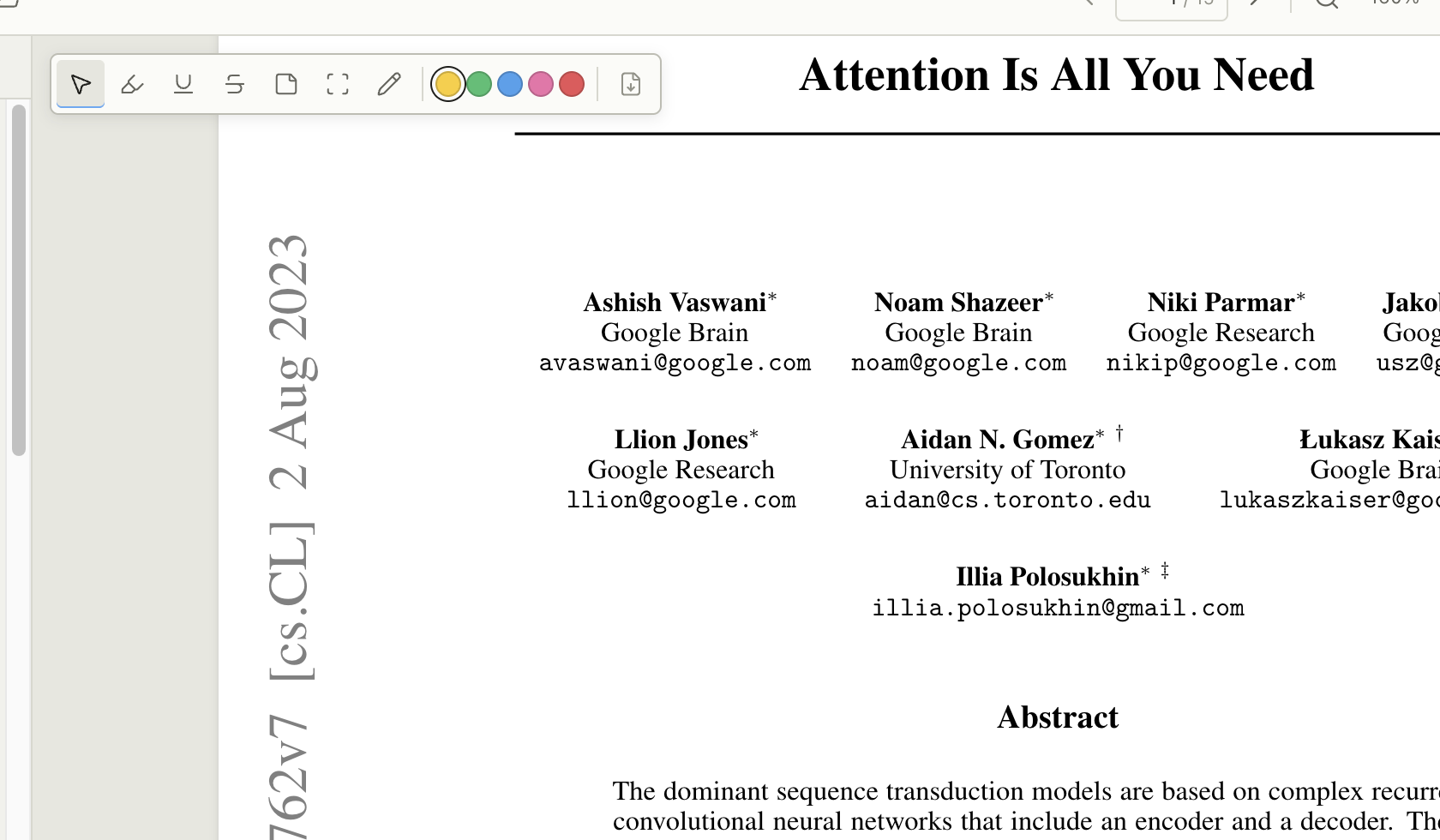Click "Google Research" under Llion Jones
The width and height of the screenshot is (1440, 840).
(681, 470)
